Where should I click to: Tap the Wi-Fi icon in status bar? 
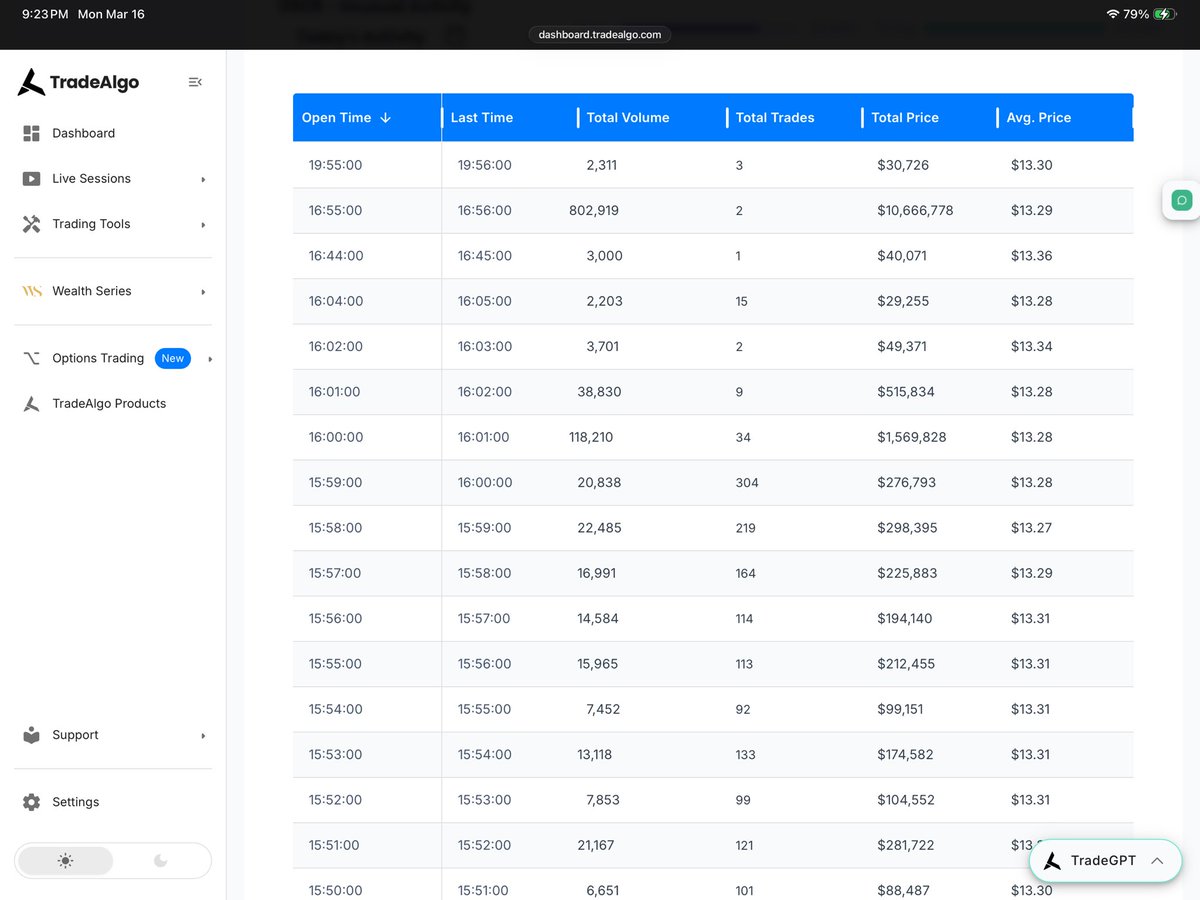click(x=1113, y=15)
